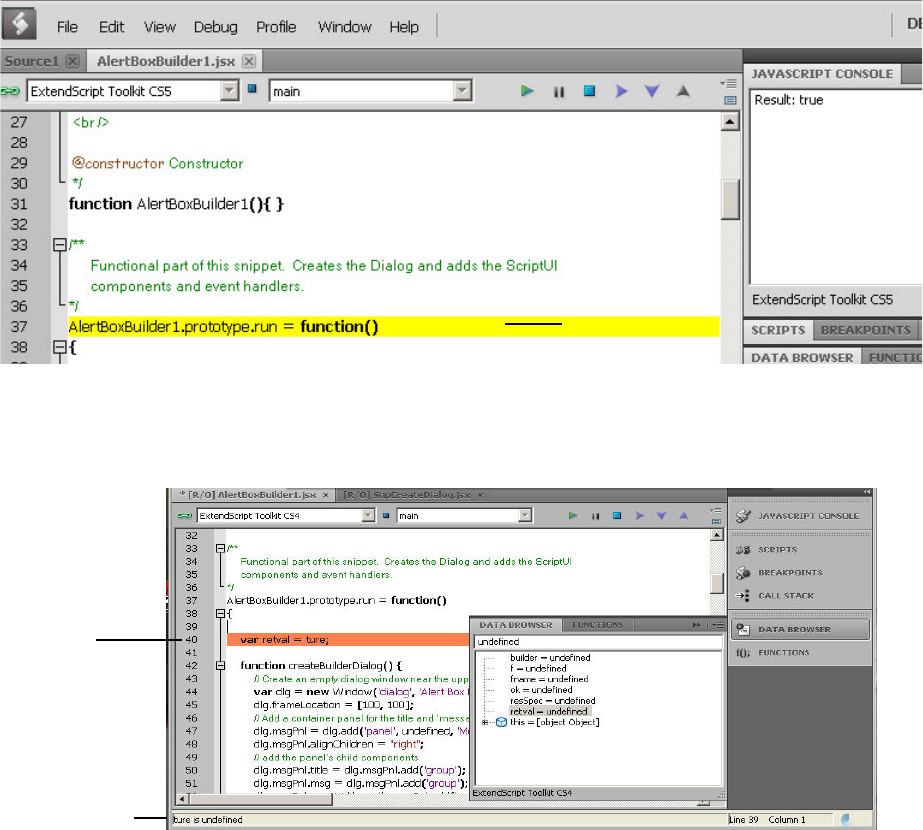This screenshot has width=923, height=830.
Task: Open the Profile menu
Action: click(276, 27)
